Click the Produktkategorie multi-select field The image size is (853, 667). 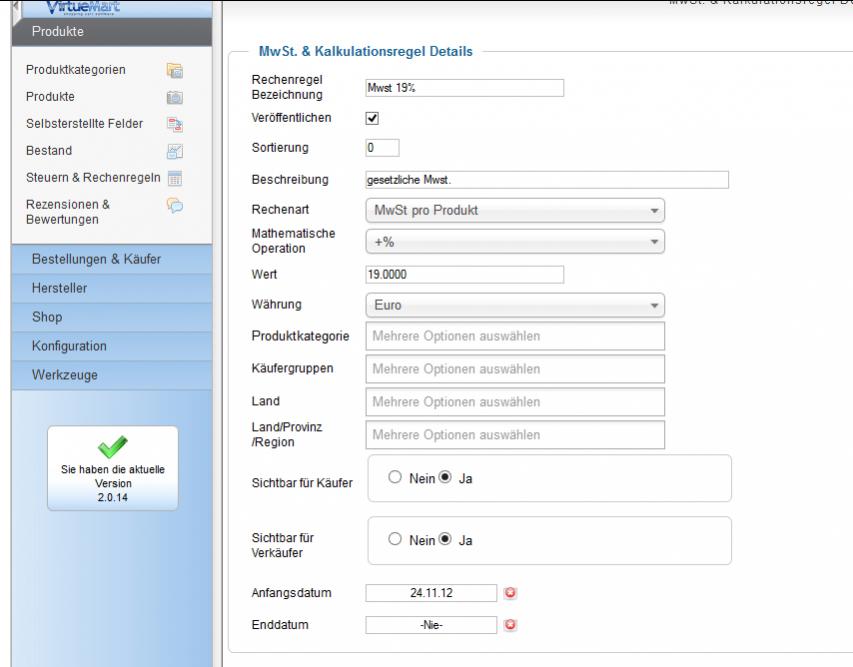[x=515, y=336]
